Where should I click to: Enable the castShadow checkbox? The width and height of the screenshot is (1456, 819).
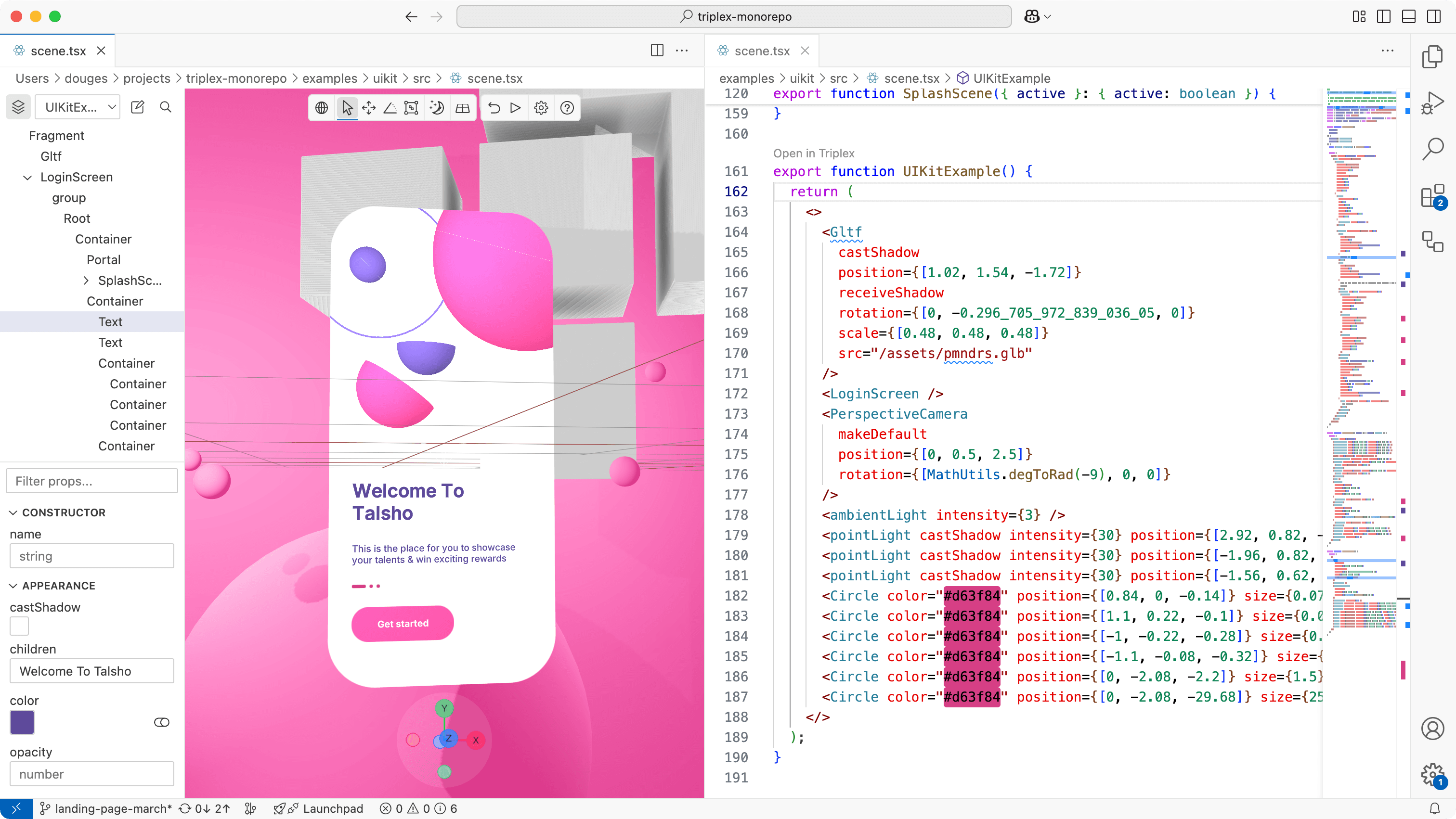pyautogui.click(x=19, y=627)
